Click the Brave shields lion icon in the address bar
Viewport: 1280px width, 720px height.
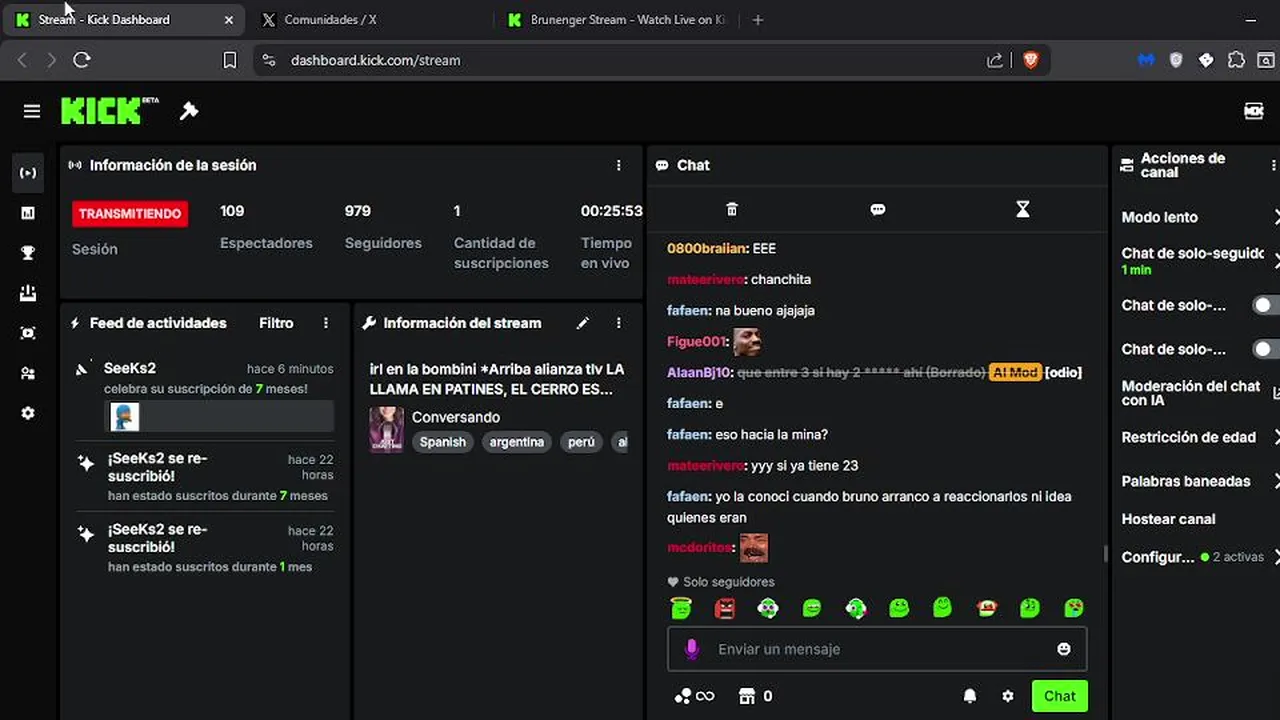click(x=1031, y=60)
